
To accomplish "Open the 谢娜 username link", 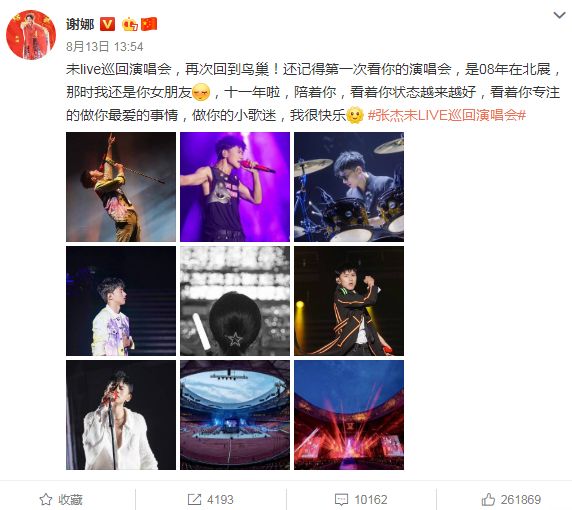I will point(80,24).
